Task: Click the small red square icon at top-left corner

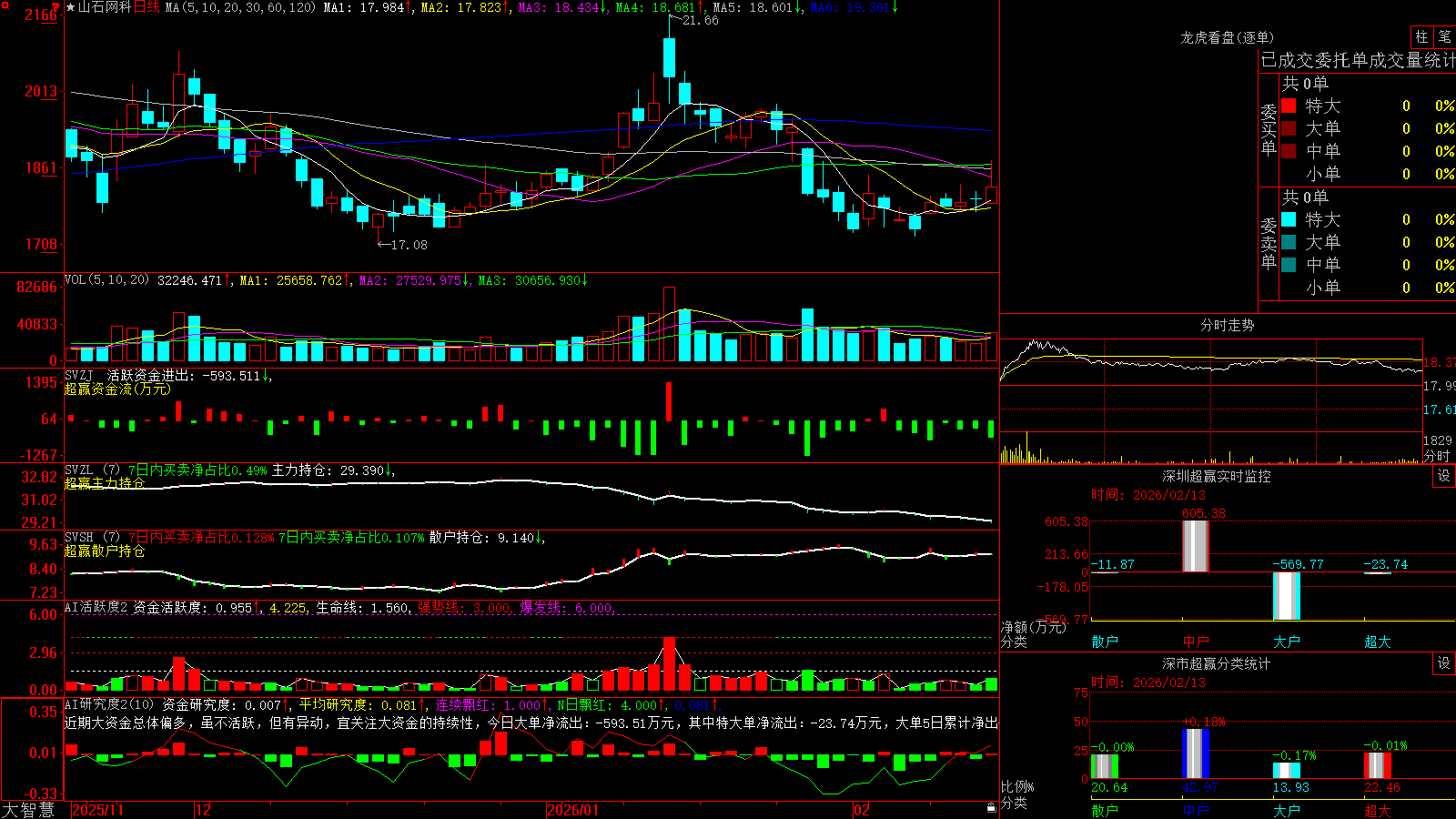Action: coord(4,4)
